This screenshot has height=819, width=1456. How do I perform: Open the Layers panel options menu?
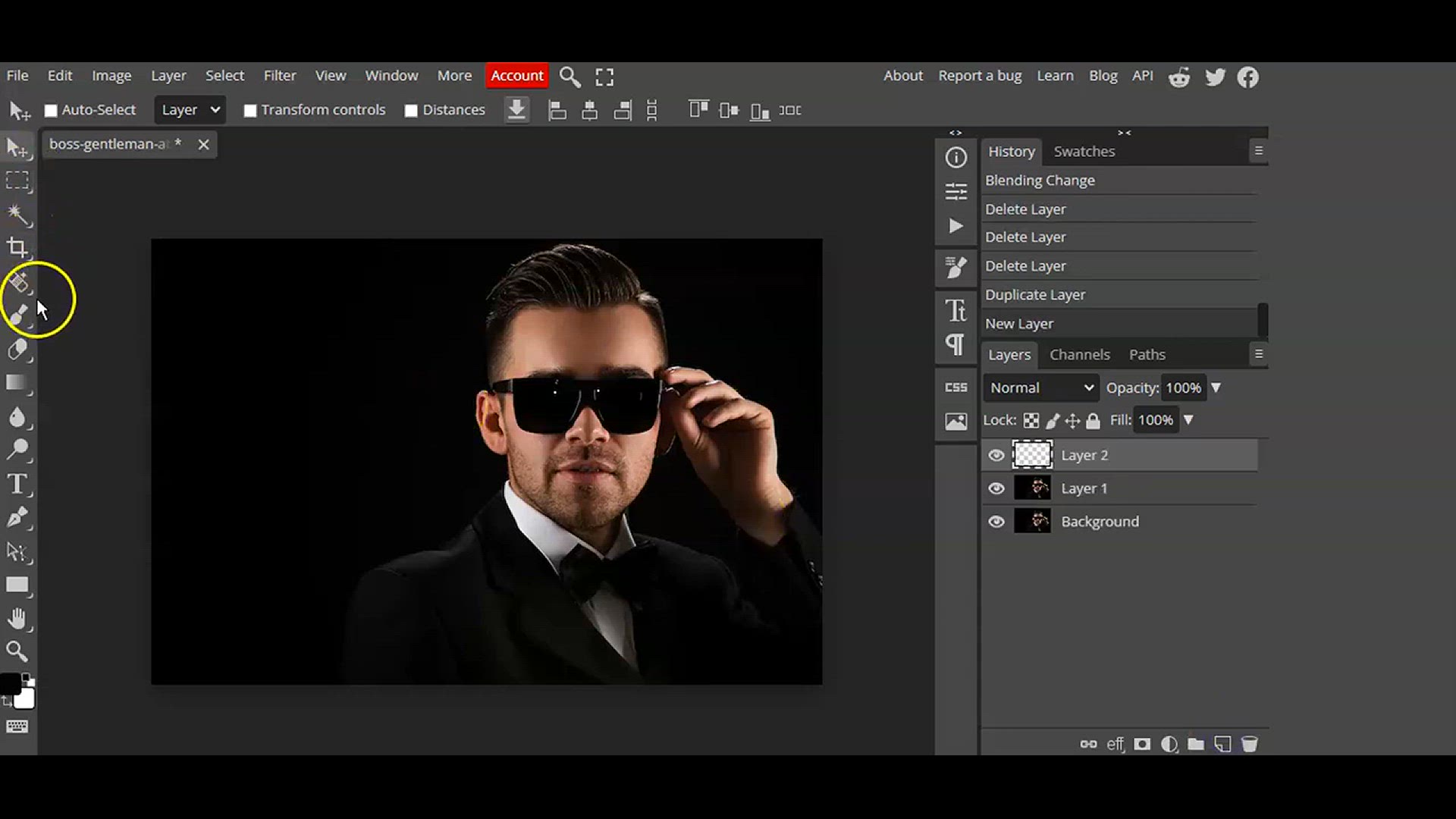(1259, 354)
